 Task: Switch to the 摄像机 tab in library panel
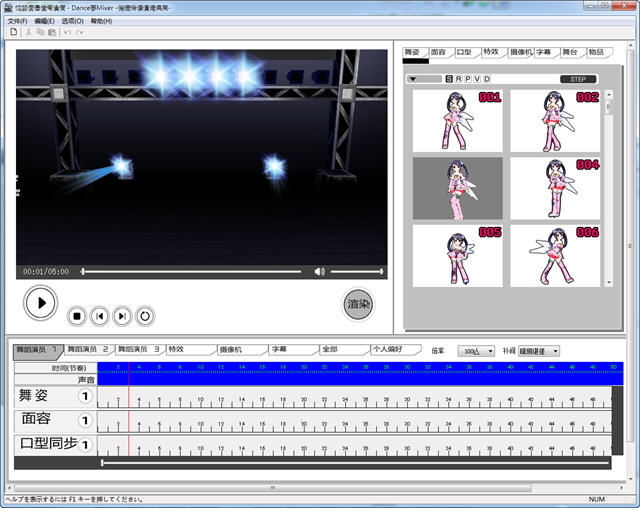click(x=518, y=52)
